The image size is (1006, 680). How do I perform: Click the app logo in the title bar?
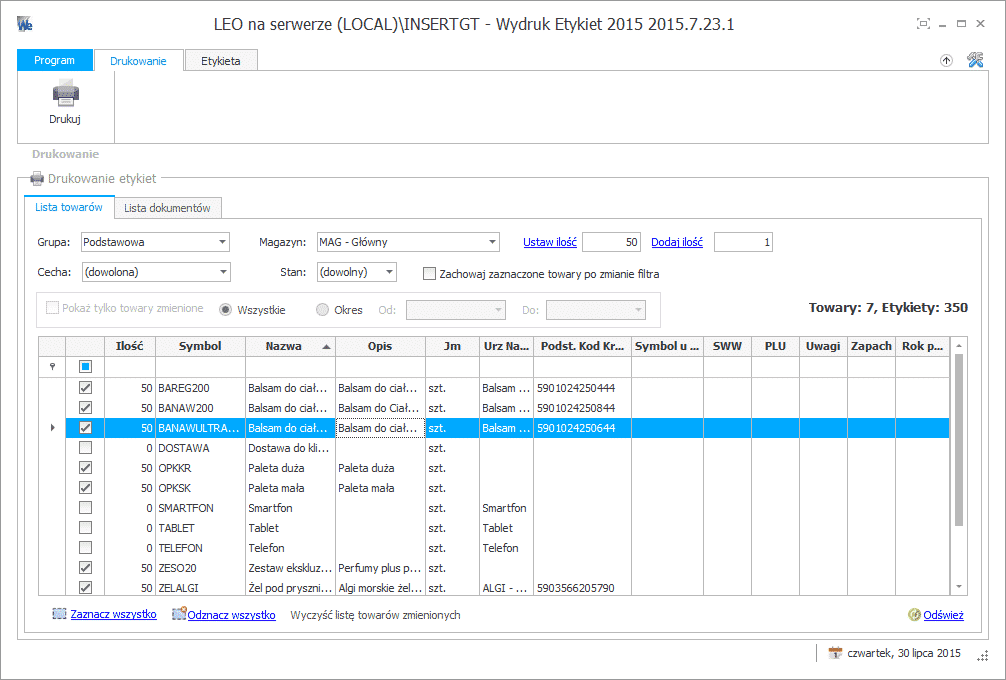[25, 24]
